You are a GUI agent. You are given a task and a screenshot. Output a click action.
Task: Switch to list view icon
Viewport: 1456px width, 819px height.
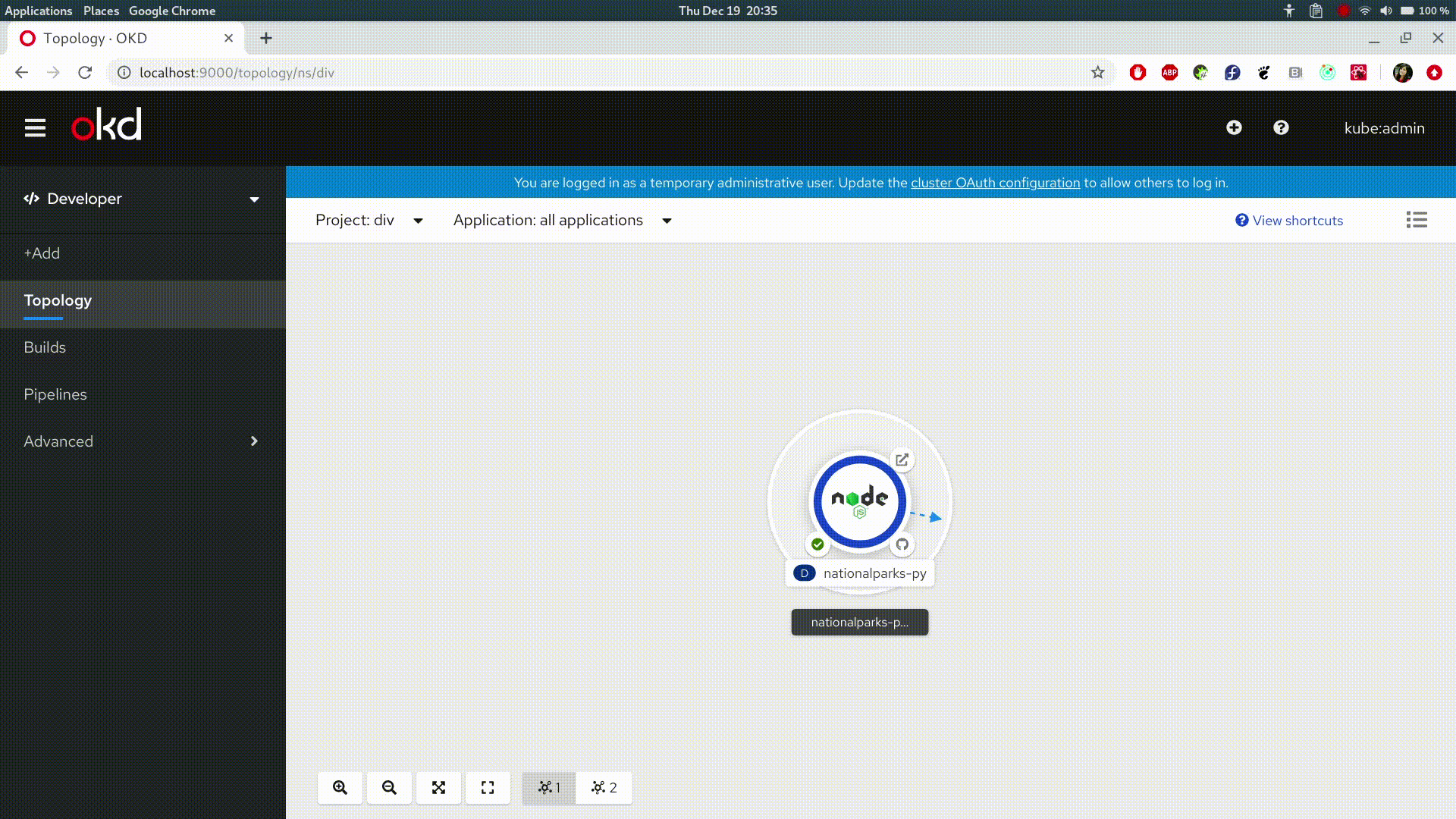(1416, 220)
